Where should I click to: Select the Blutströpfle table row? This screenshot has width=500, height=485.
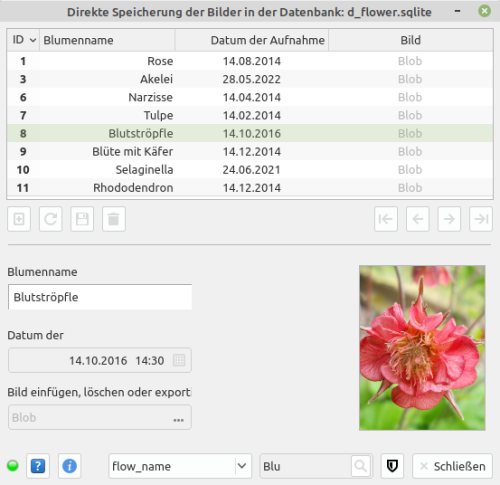pyautogui.click(x=250, y=133)
